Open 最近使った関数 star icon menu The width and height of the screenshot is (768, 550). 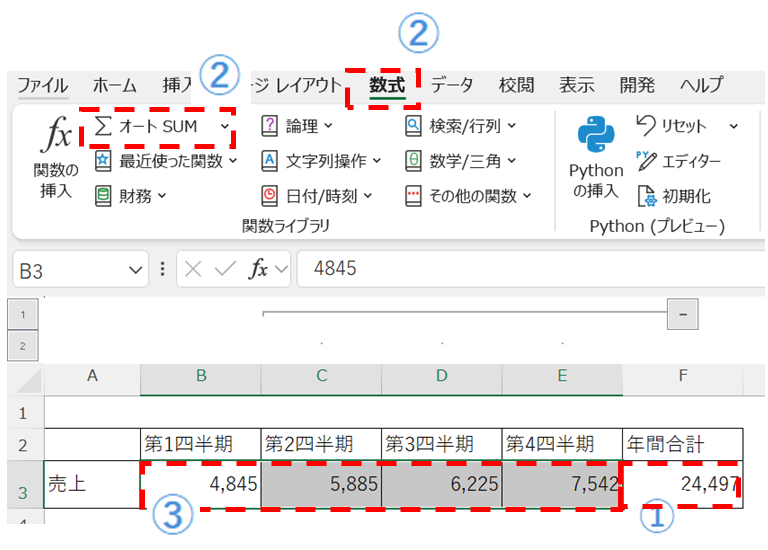[x=103, y=161]
